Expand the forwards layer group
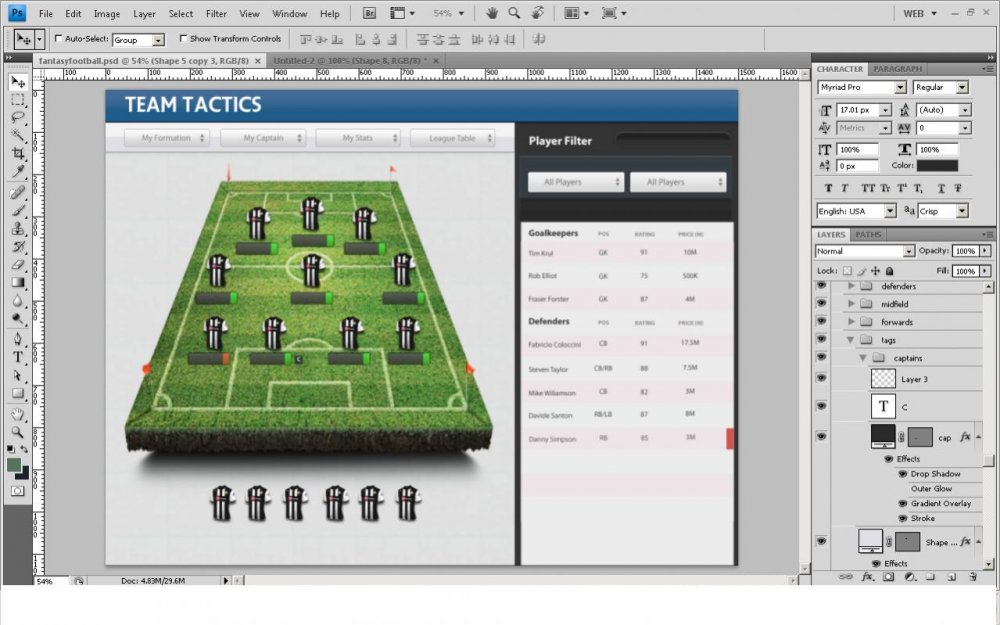Image resolution: width=1000 pixels, height=625 pixels. [852, 322]
